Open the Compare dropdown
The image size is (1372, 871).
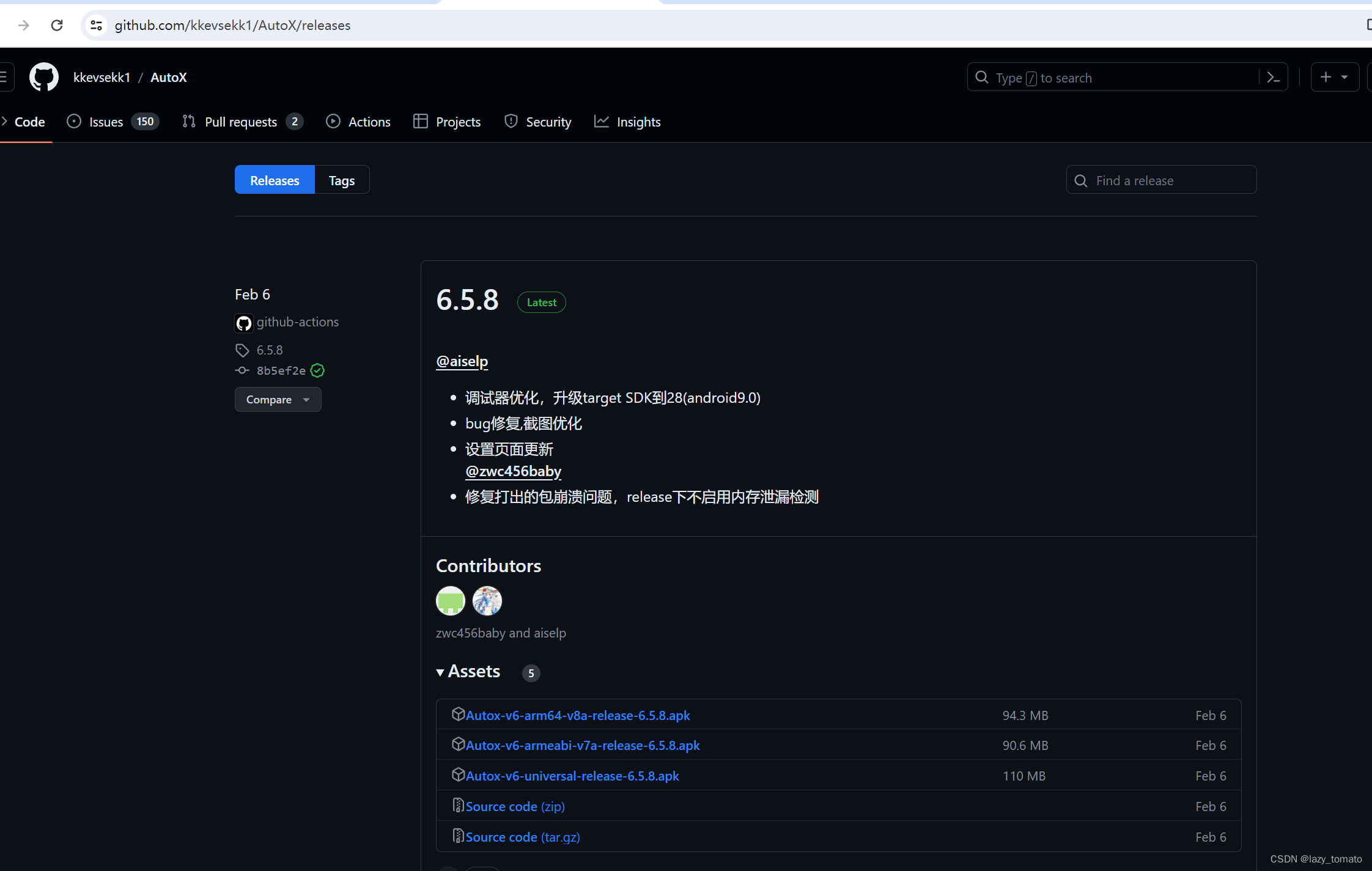278,400
